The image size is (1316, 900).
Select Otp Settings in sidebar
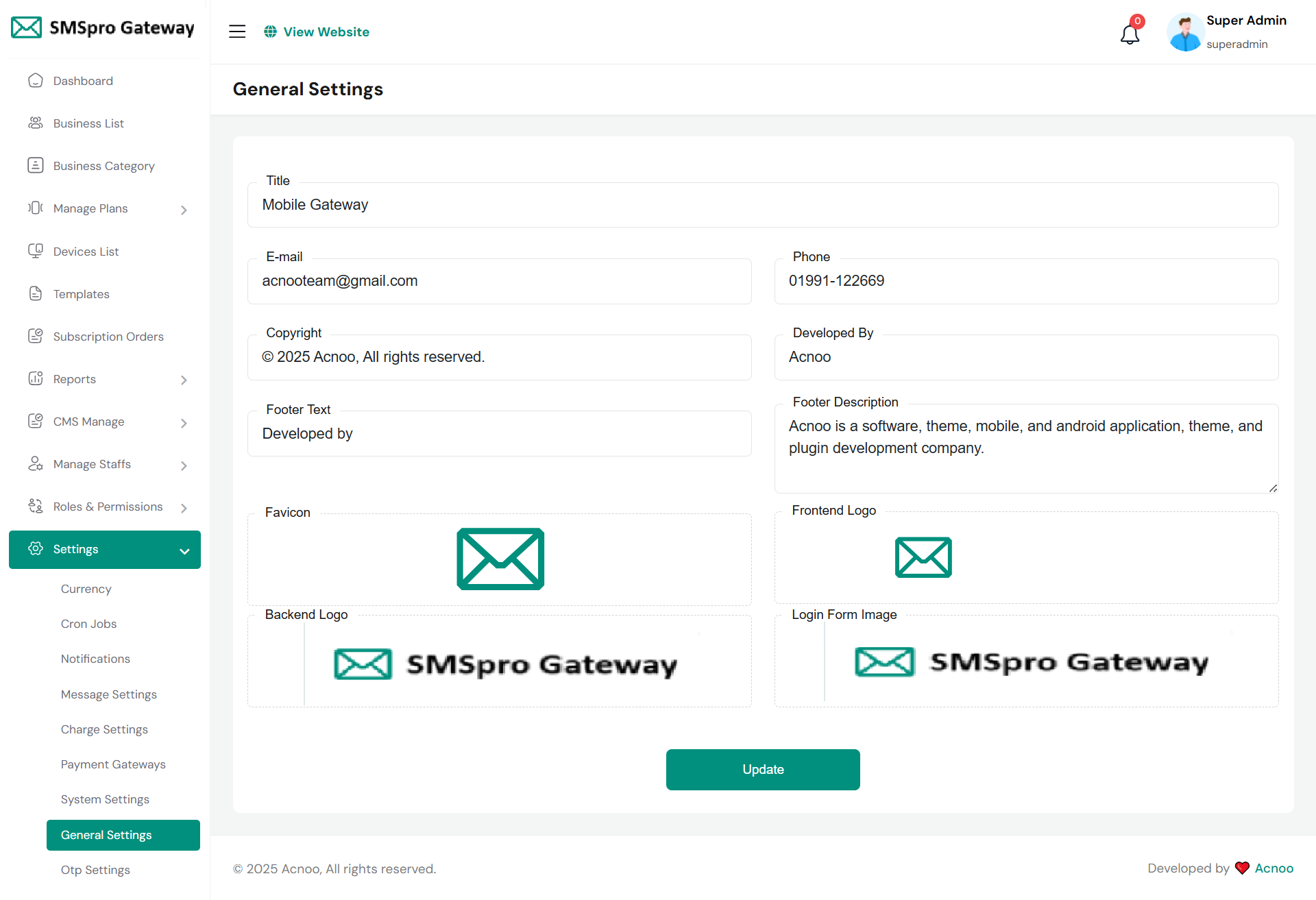coord(95,870)
